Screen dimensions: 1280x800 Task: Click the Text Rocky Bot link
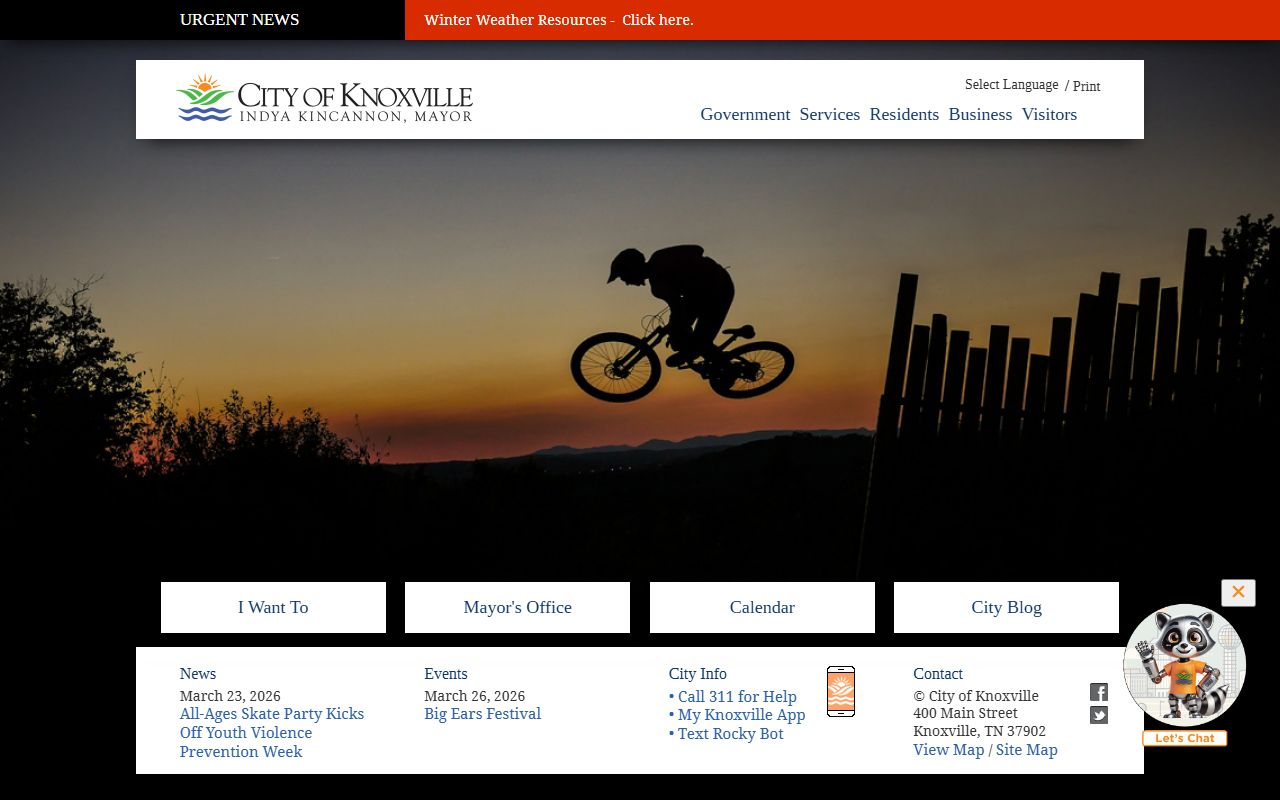point(730,734)
